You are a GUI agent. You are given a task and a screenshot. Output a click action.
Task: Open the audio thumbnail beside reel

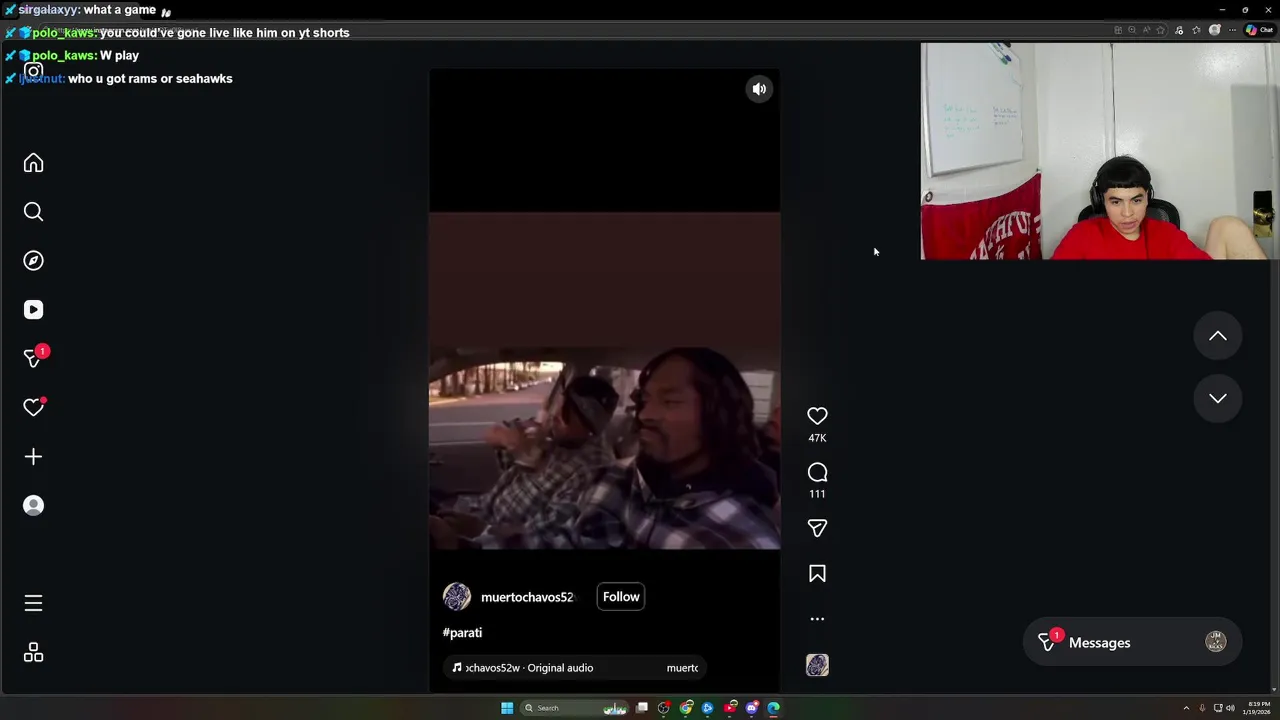click(x=817, y=665)
